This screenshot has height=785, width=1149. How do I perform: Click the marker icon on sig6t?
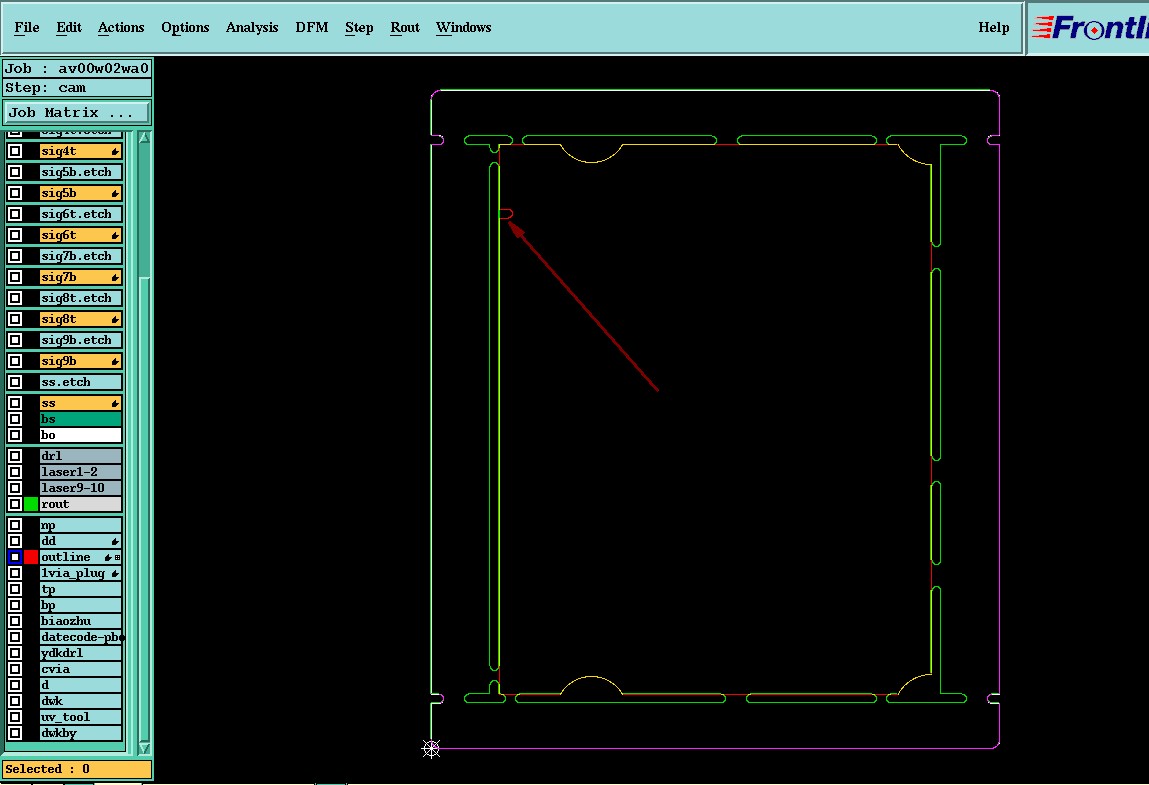(115, 235)
